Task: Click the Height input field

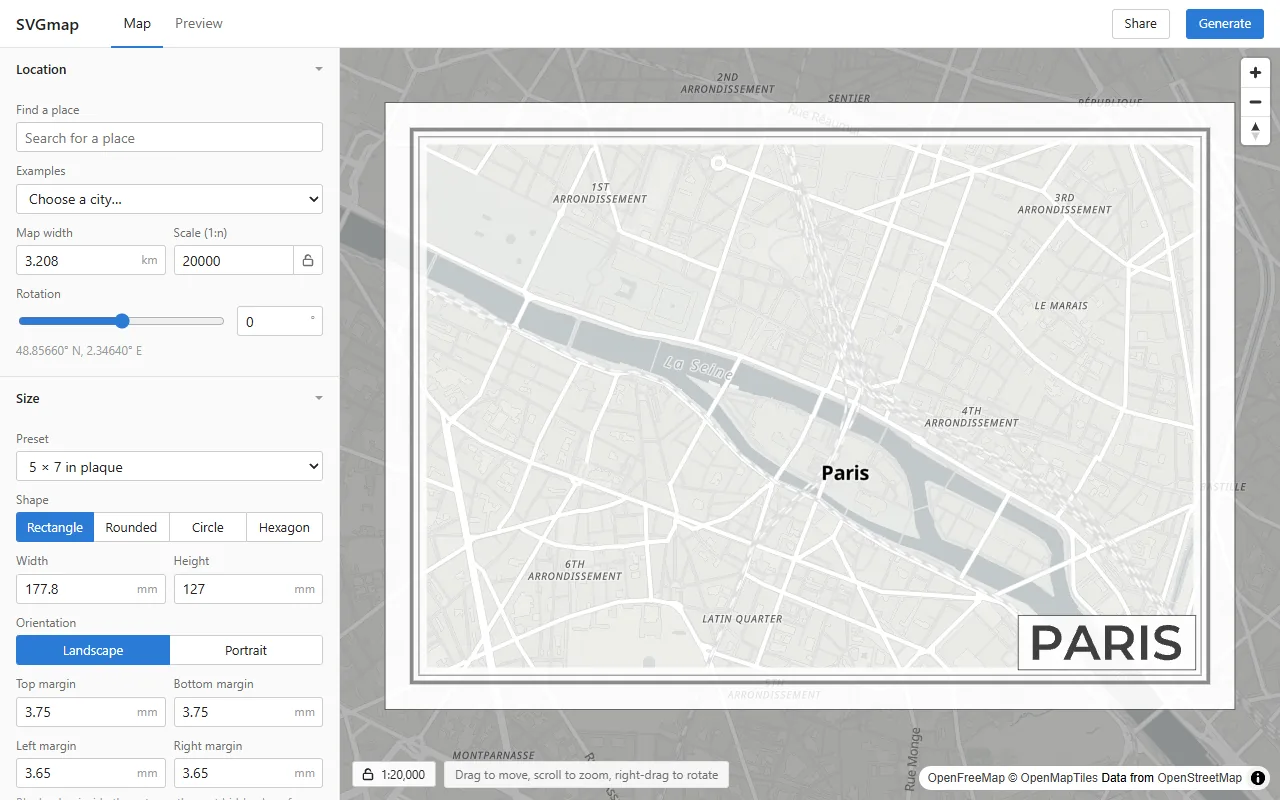Action: (248, 589)
